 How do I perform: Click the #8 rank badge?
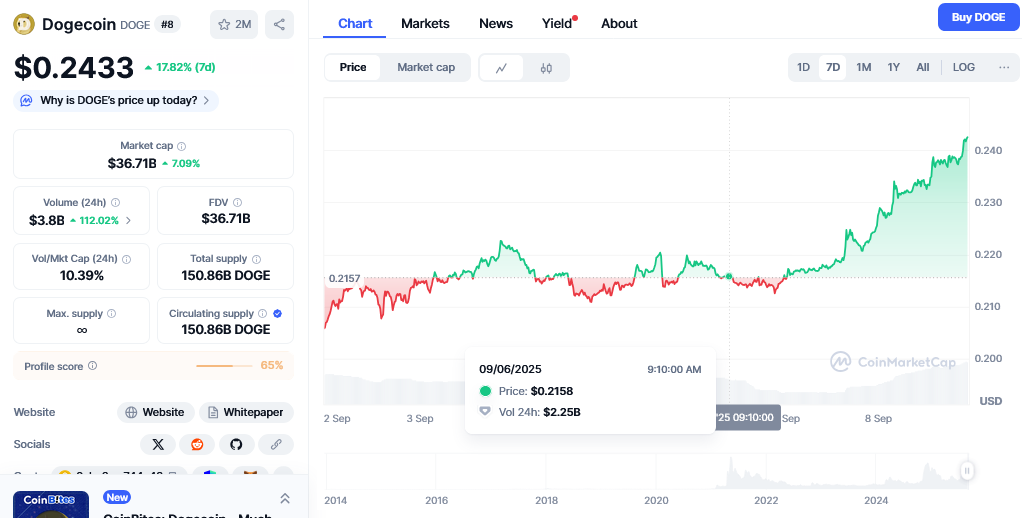(168, 25)
